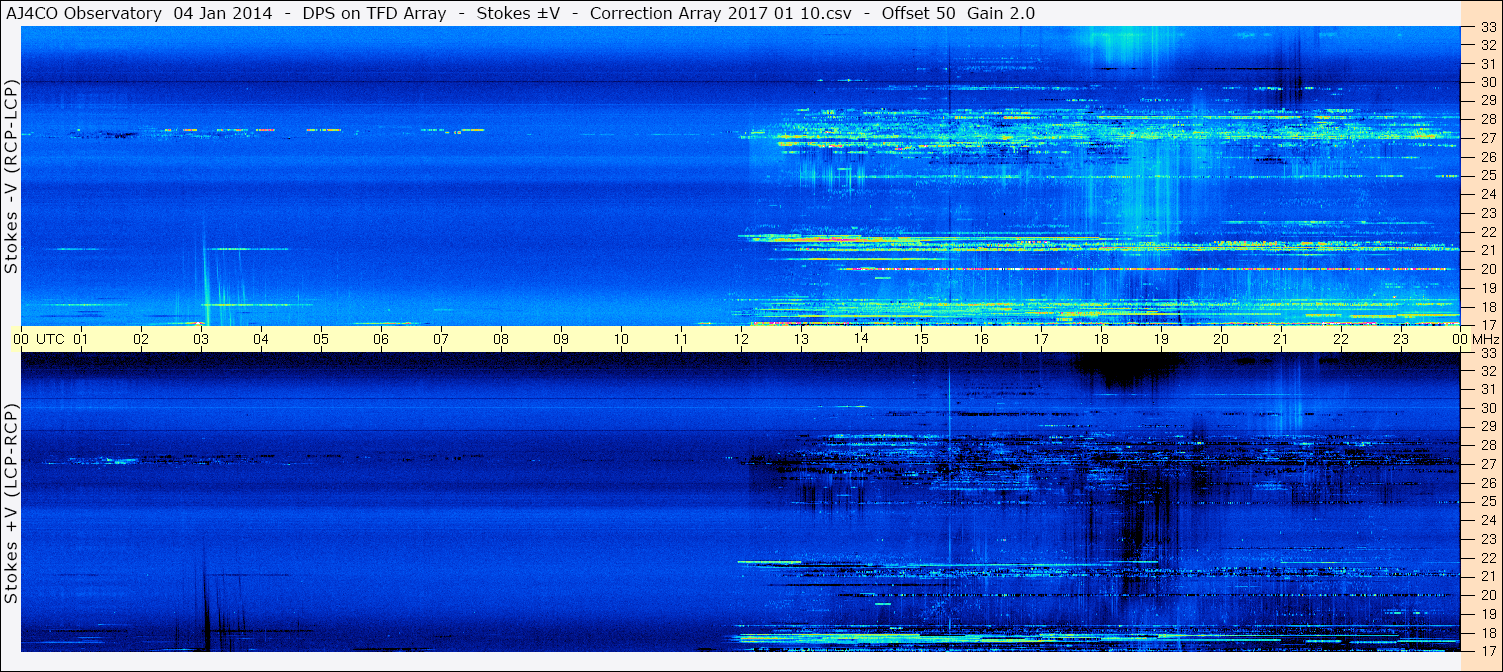Screen dimensions: 1503x672
Task: Click the Stokes -V (RCP-LCP) spectrogram panel
Action: pos(741,176)
